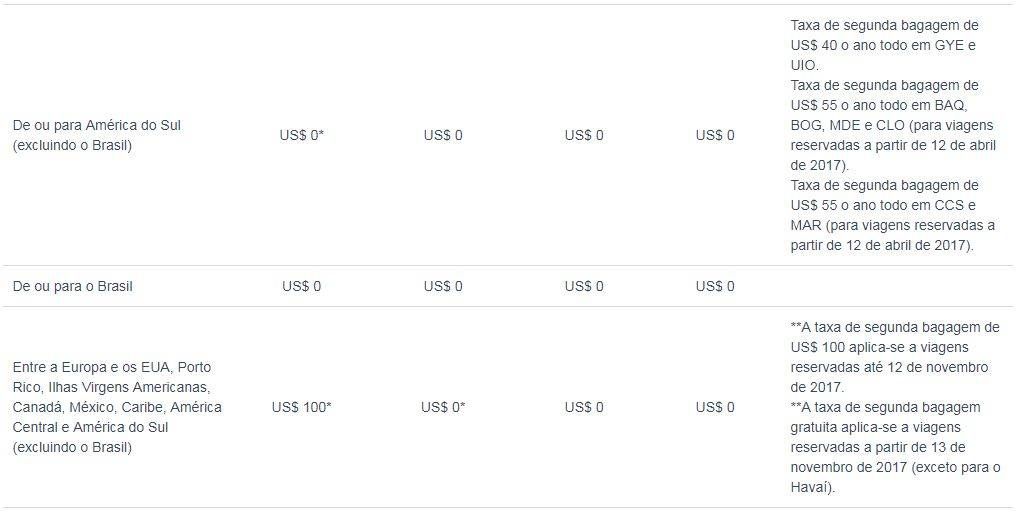Click the CCS and MAR fee note
This screenshot has width=1021, height=518.
(892, 215)
